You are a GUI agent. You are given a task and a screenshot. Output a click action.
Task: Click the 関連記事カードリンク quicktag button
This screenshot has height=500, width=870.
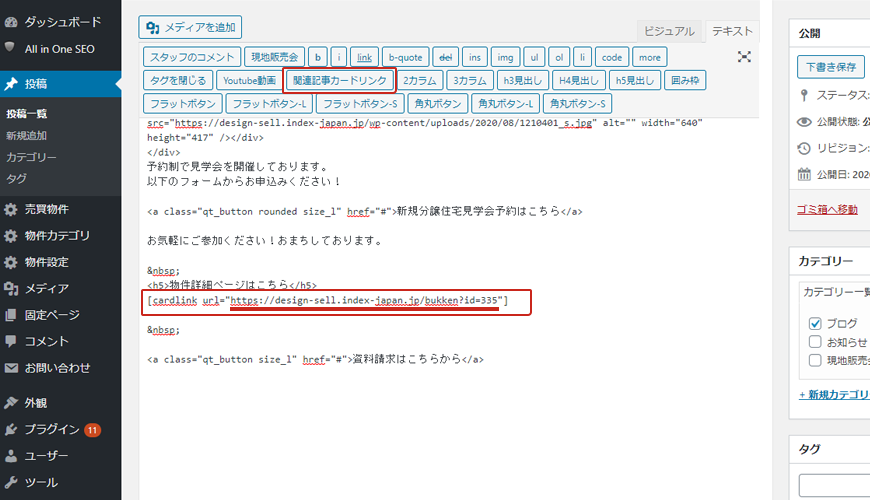tap(339, 80)
